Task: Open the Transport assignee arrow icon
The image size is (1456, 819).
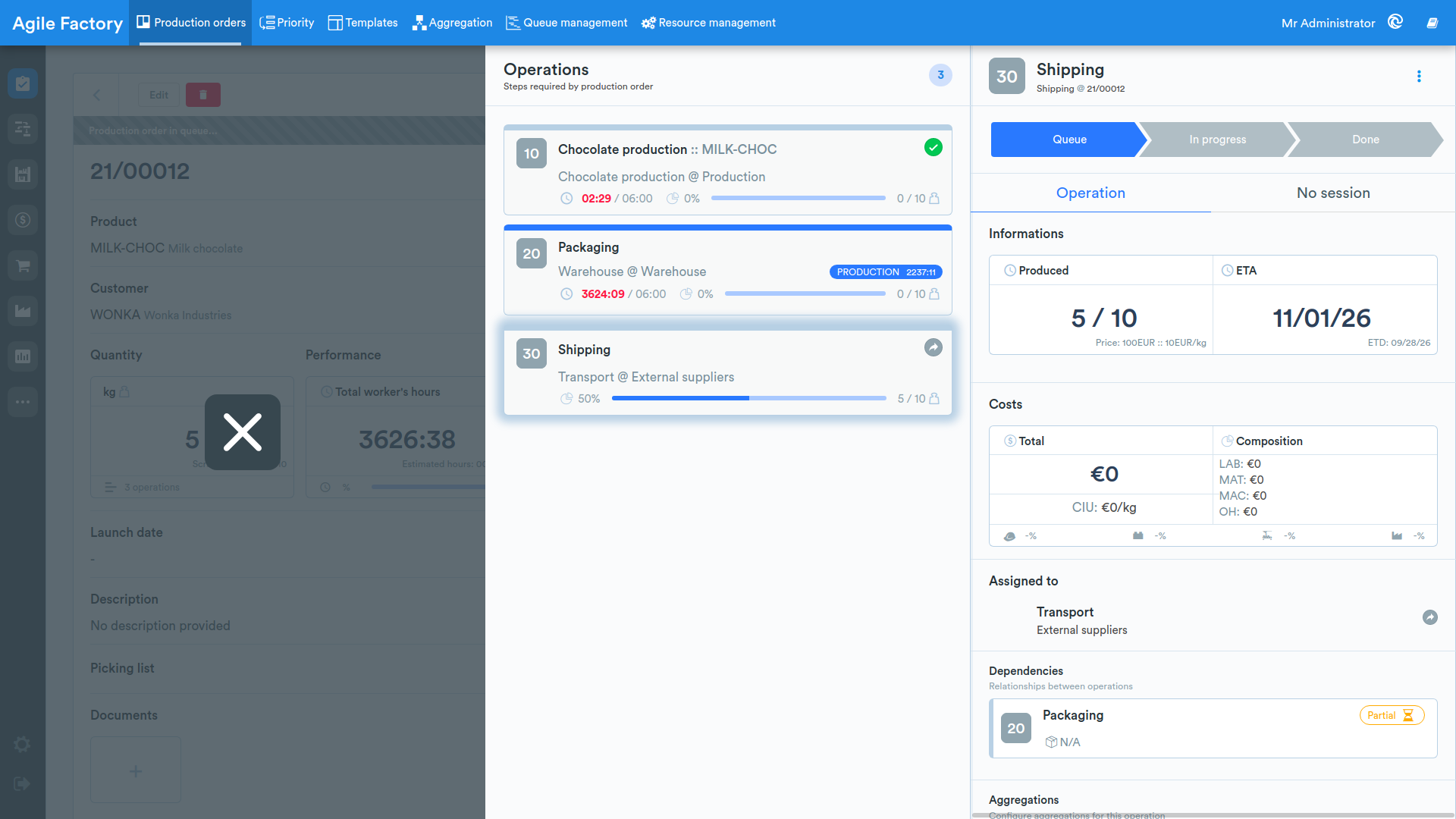Action: tap(1430, 617)
